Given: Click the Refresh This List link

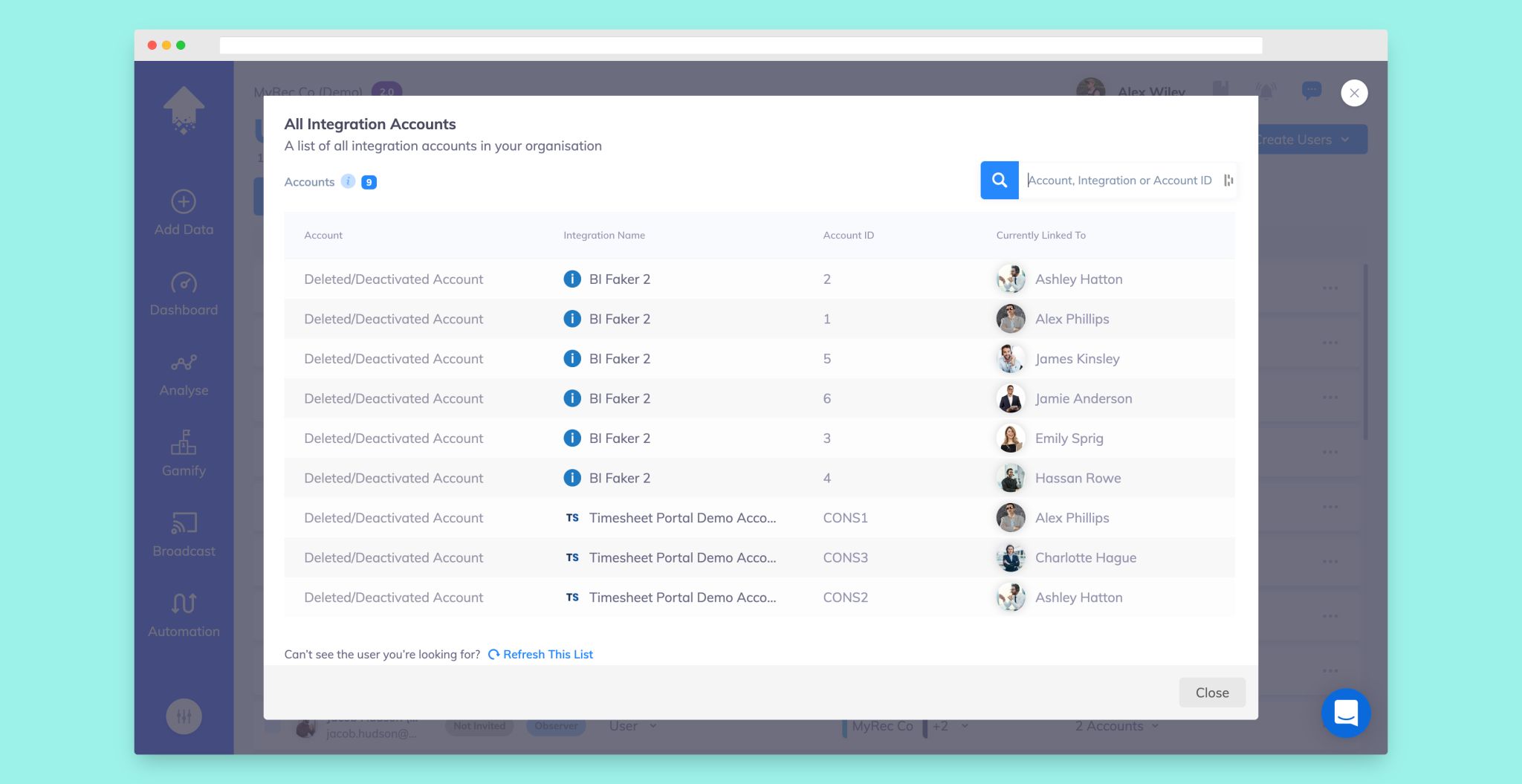Looking at the screenshot, I should [547, 655].
